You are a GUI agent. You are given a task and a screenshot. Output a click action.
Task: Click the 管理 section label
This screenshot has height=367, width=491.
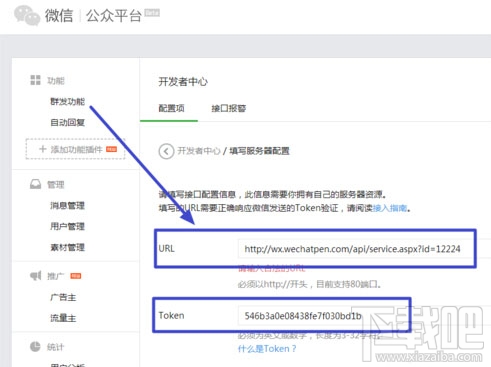pos(56,185)
